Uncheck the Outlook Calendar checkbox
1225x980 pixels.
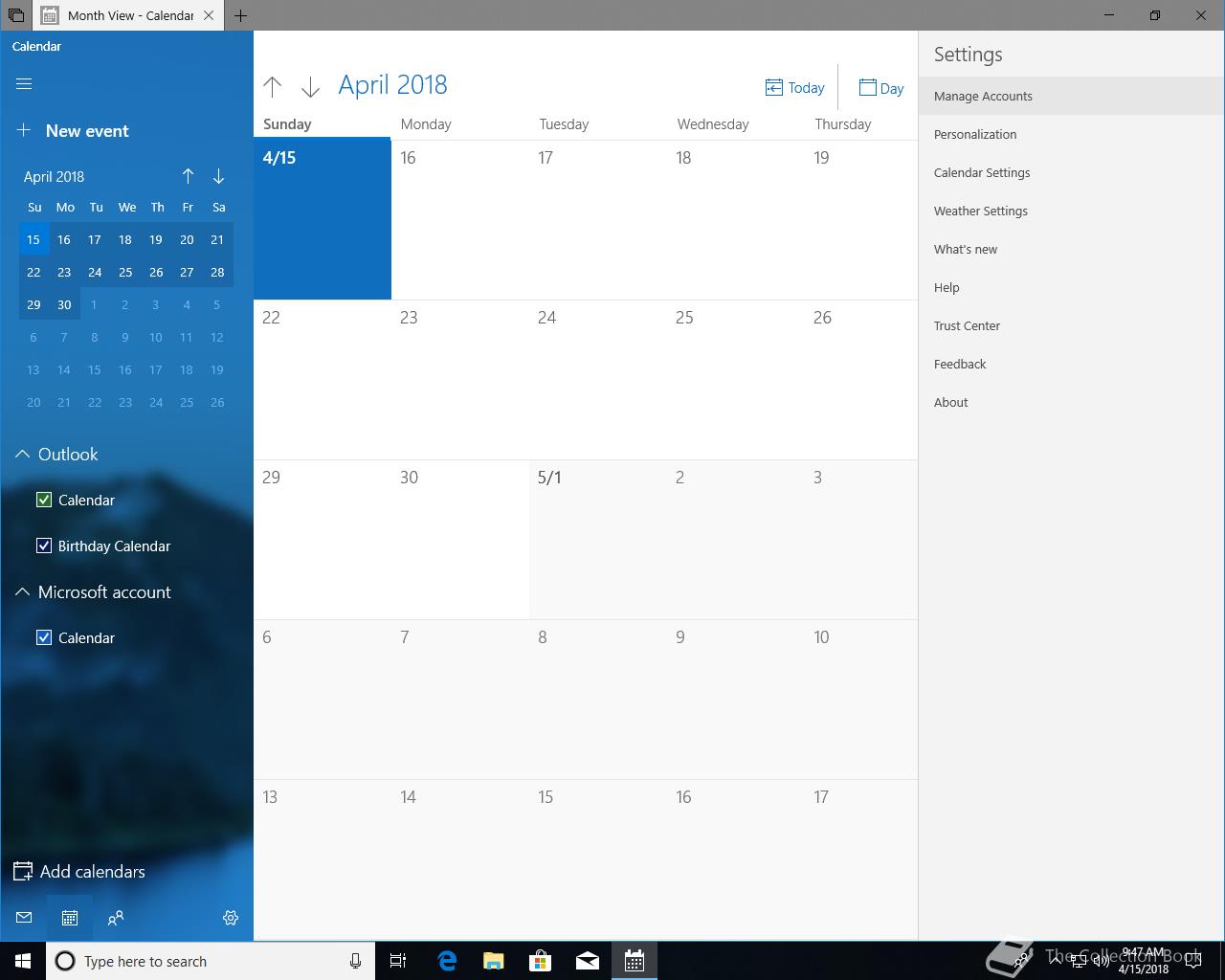(44, 500)
